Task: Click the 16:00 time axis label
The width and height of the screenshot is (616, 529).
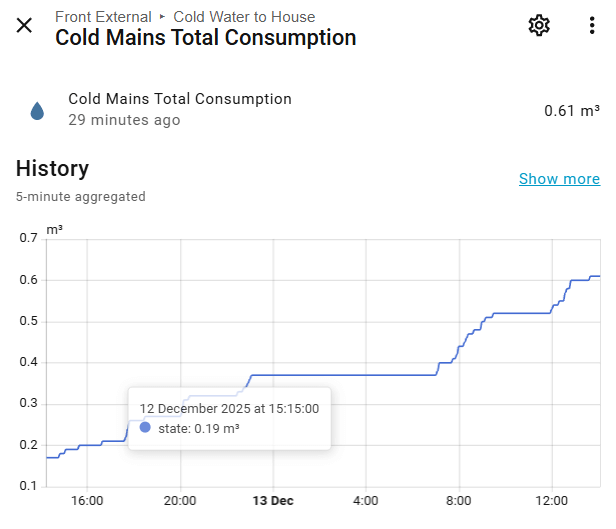Action: coord(87,500)
